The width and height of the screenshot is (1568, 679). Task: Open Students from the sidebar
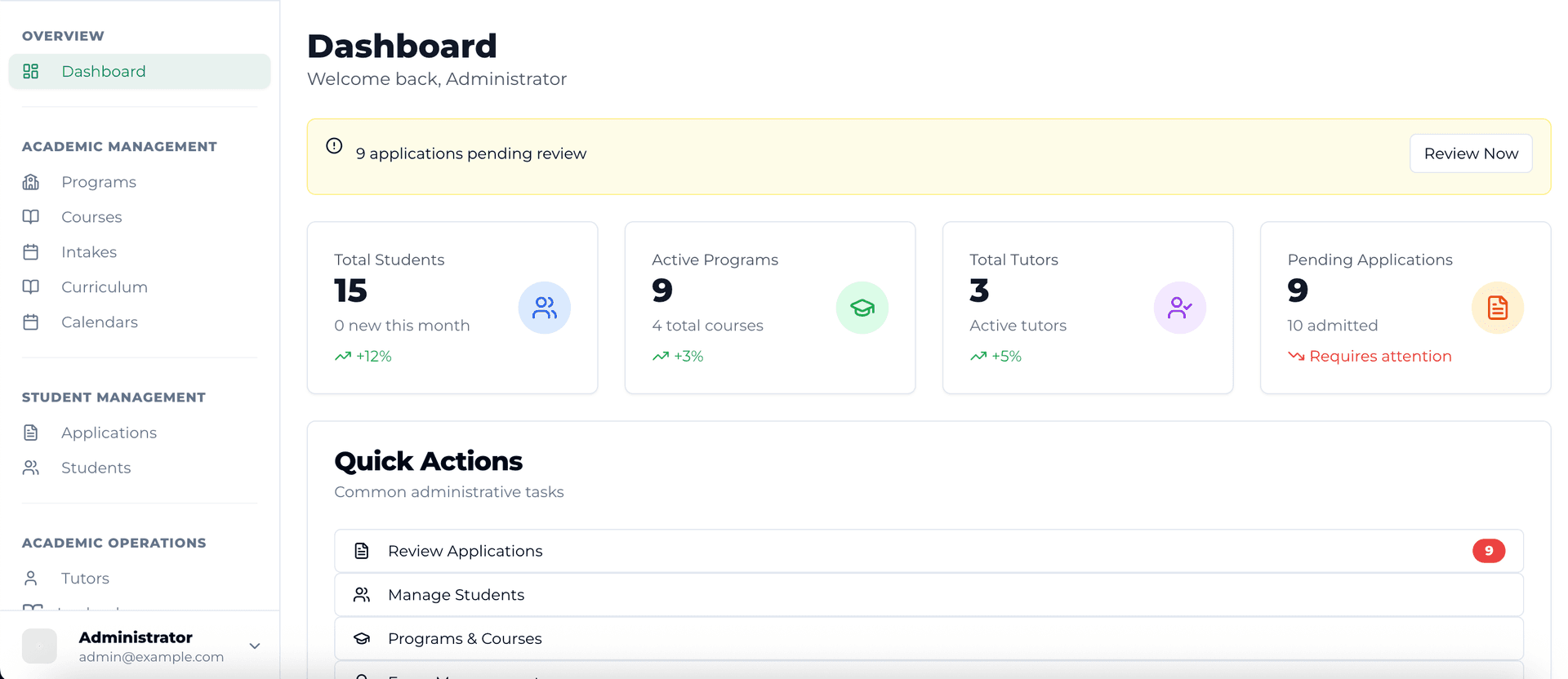point(140,468)
